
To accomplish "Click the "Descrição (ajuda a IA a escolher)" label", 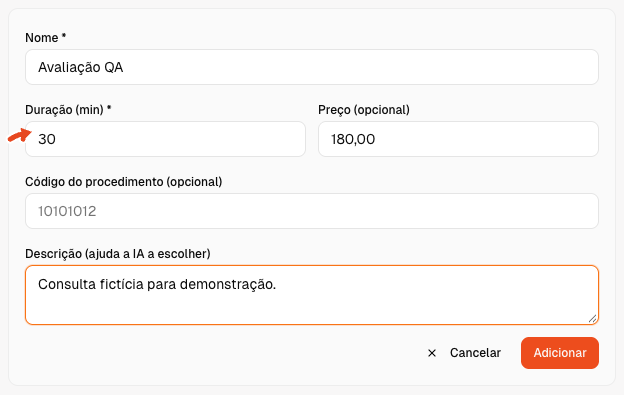I will [x=117, y=254].
